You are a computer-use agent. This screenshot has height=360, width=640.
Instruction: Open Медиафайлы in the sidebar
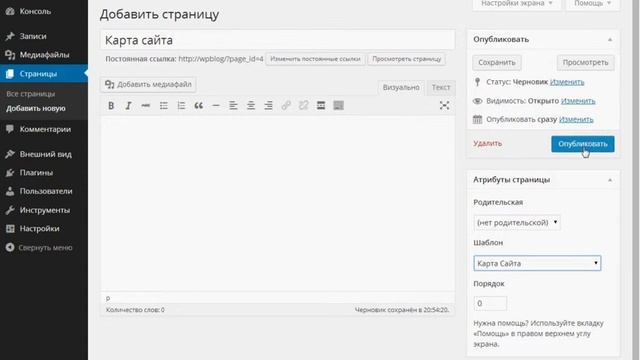click(44, 55)
